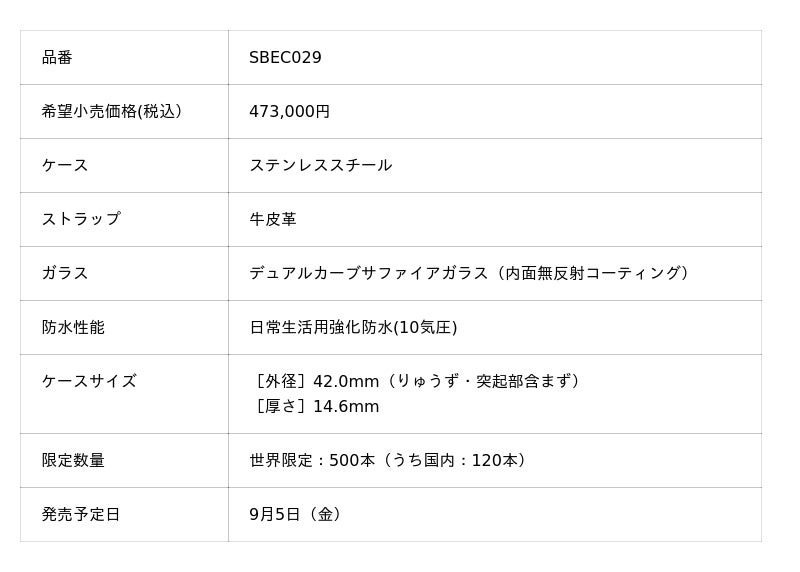Select the SBEC029 model number text
Screen dimensions: 800x572
click(285, 58)
